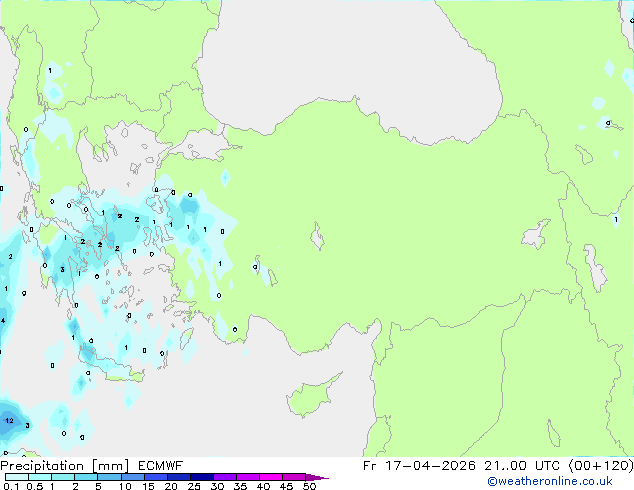The image size is (634, 490).
Task: Select the 30–35 mm purple legend swatch
Action: (225, 477)
